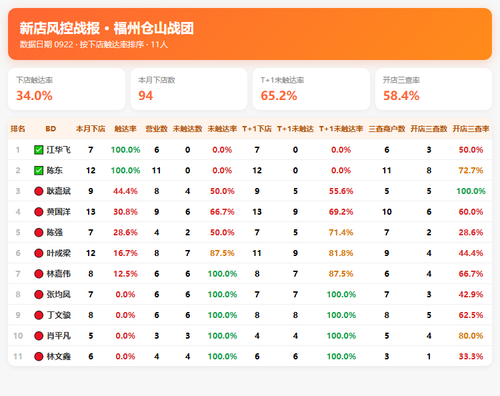Screen dimensions: 500x396
Task: Click the name 林嘉伟
Action: click(x=59, y=274)
